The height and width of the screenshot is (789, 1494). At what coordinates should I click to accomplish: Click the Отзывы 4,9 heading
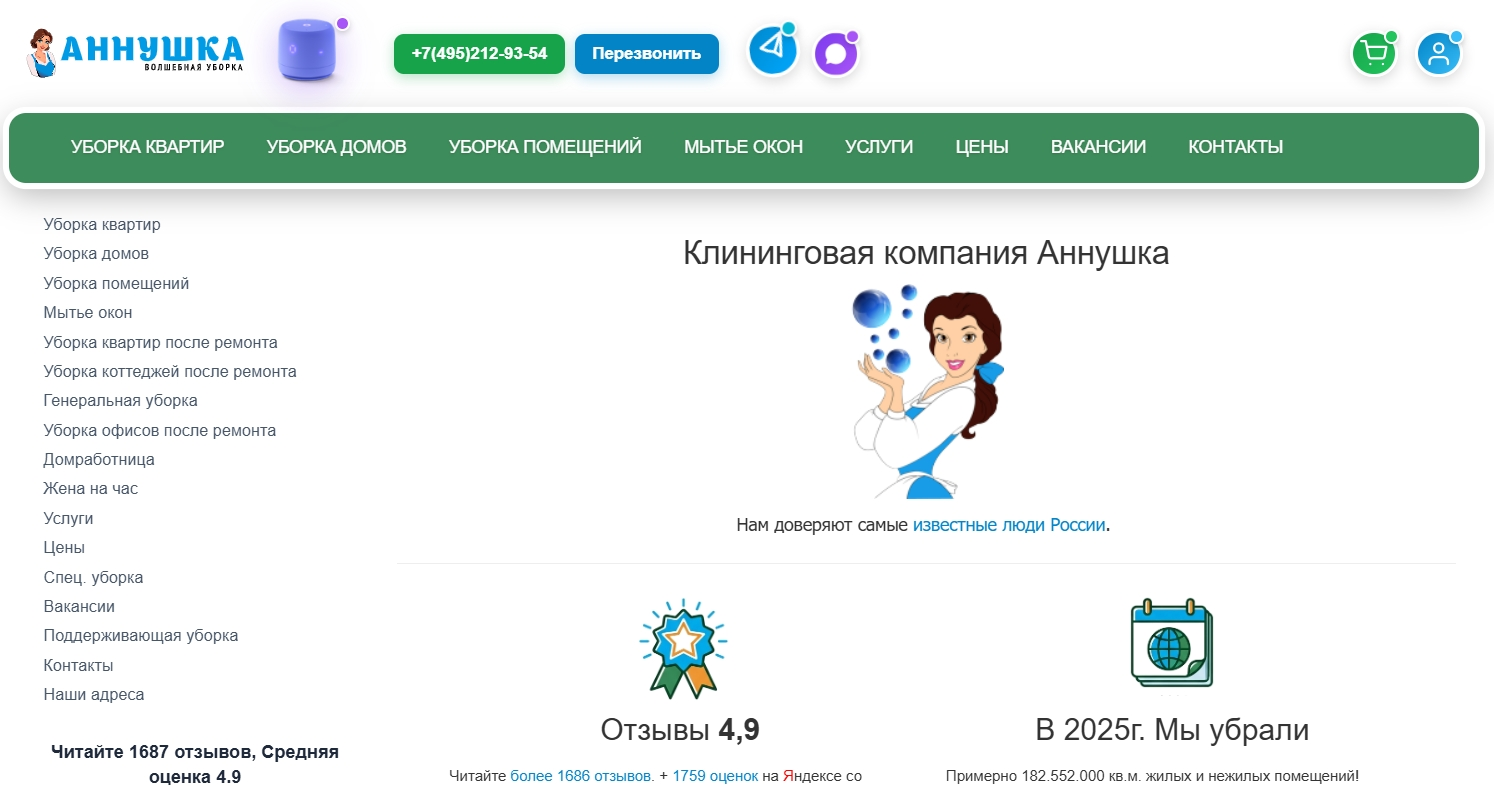(680, 731)
